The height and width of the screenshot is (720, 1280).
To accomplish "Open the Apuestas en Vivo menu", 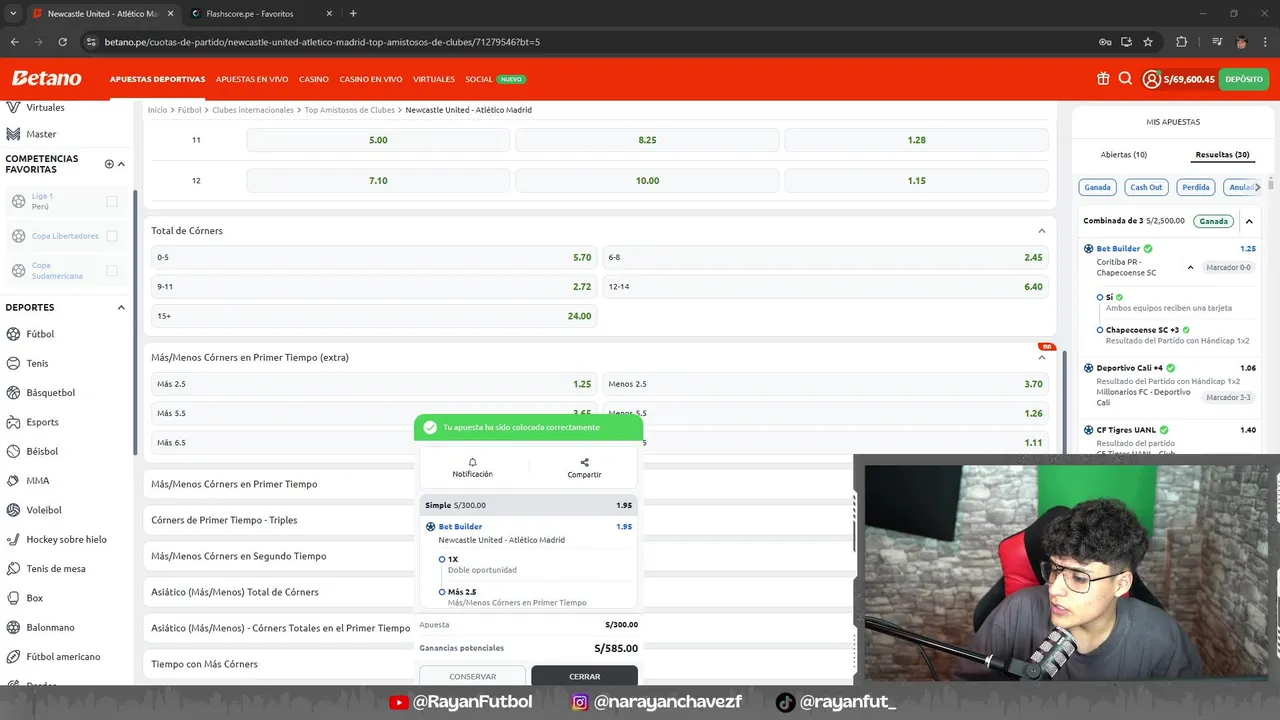I will tap(252, 79).
